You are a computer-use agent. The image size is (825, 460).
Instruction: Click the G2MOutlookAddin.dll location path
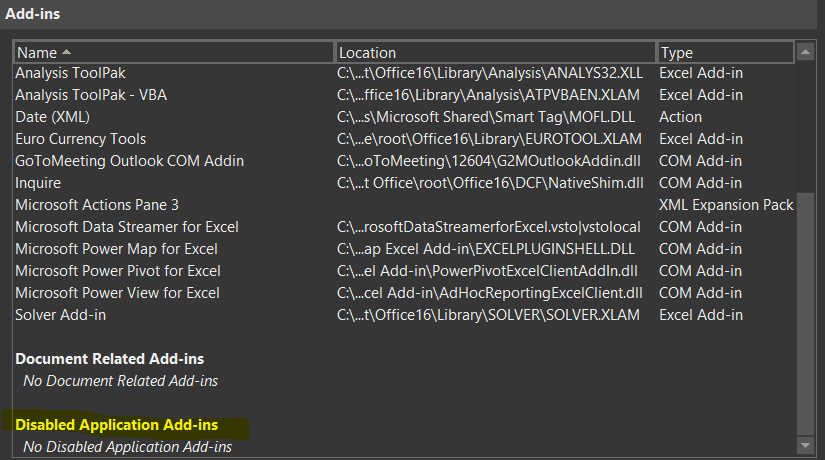[489, 161]
